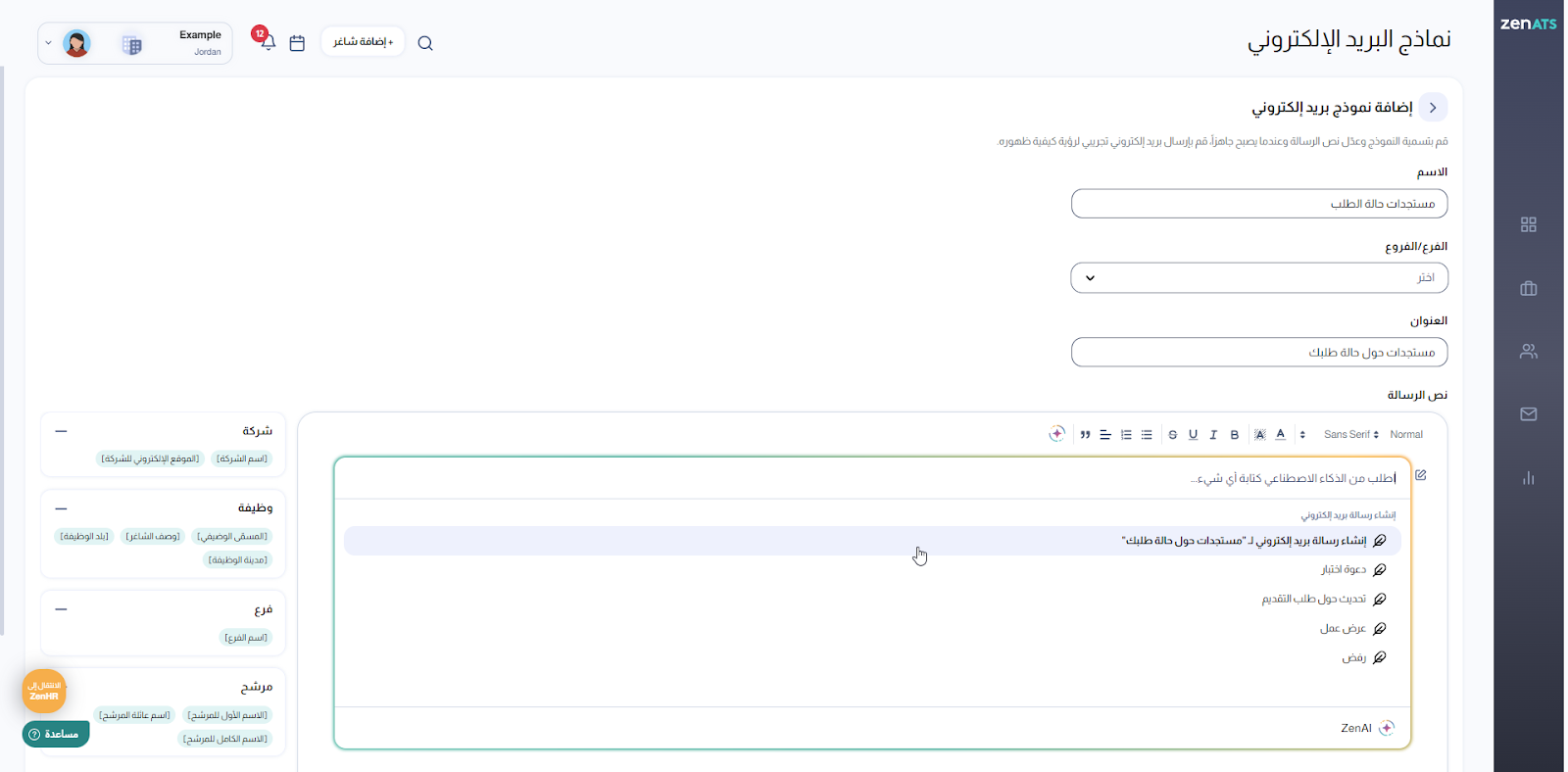Select the مستجدات حول حالة طلبك email suggestion
The height and width of the screenshot is (772, 1568).
coord(872,541)
